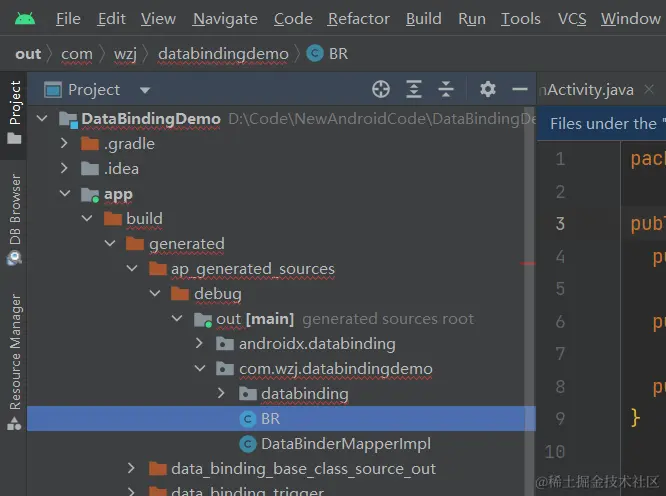Open the Edit menu
This screenshot has width=666, height=496.
pos(112,19)
